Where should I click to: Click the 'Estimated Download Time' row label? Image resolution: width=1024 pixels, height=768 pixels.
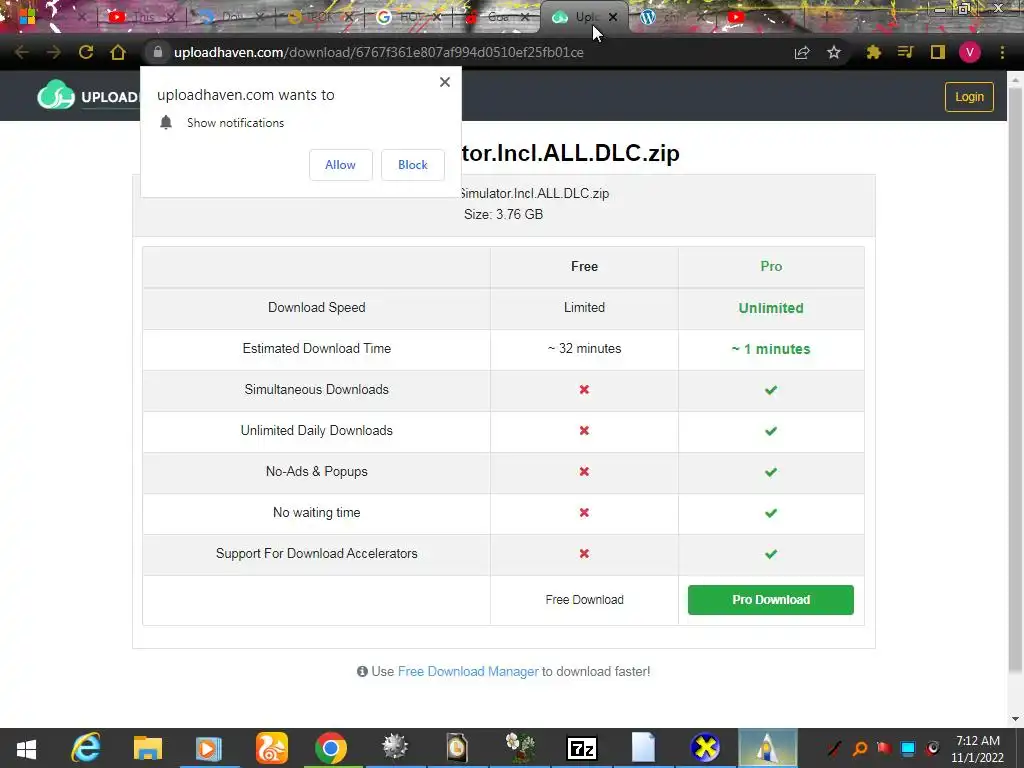click(x=317, y=349)
